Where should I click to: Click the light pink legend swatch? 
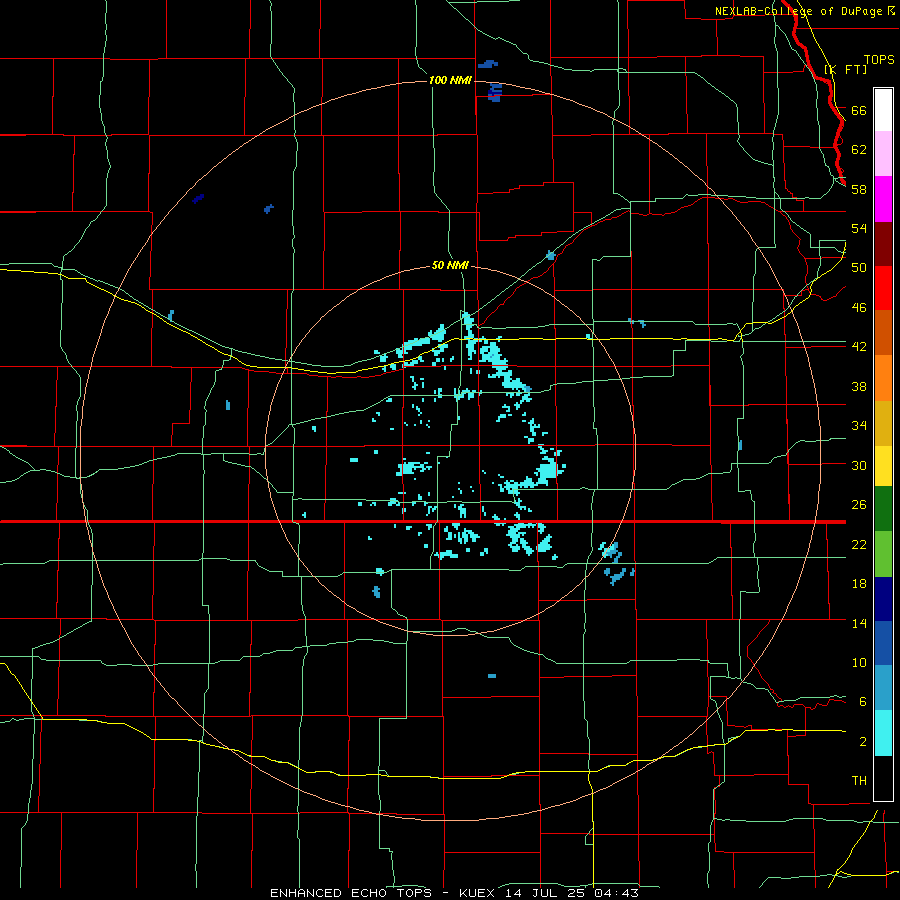coord(883,153)
